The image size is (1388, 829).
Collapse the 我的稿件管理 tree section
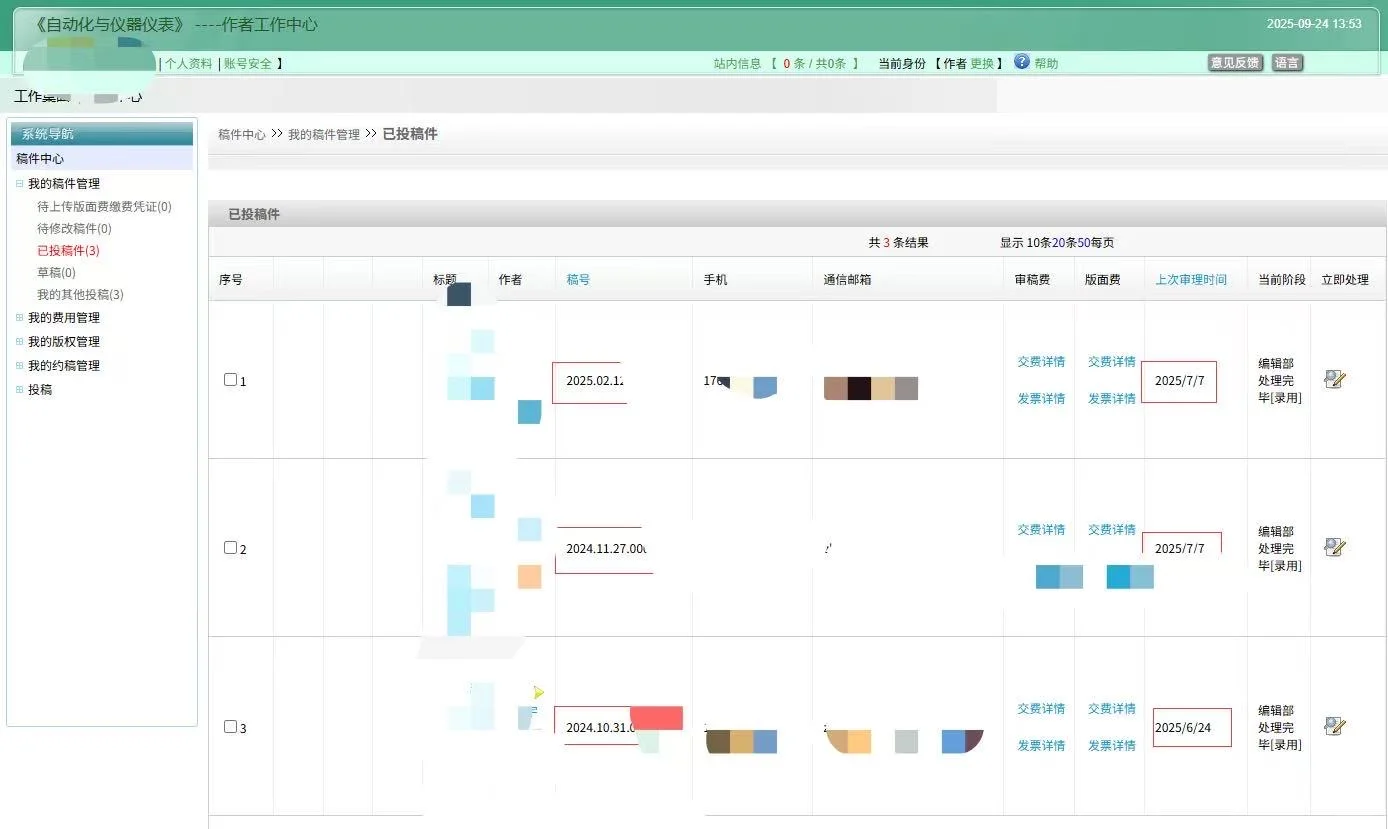point(19,183)
